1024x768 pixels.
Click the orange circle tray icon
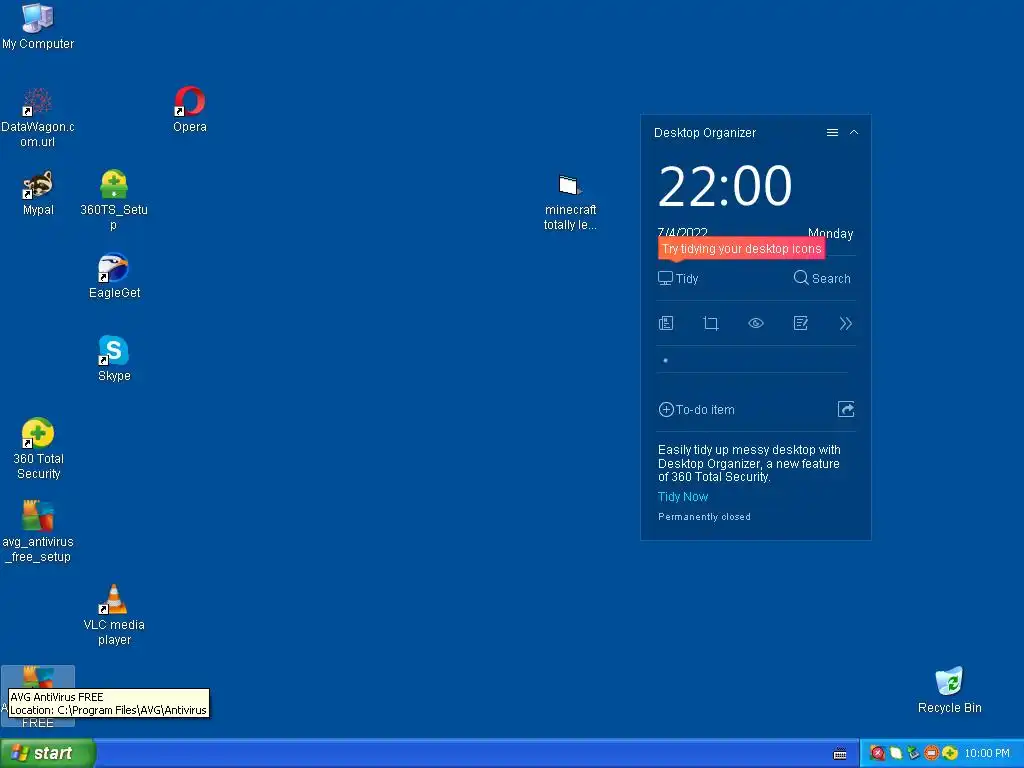[932, 754]
